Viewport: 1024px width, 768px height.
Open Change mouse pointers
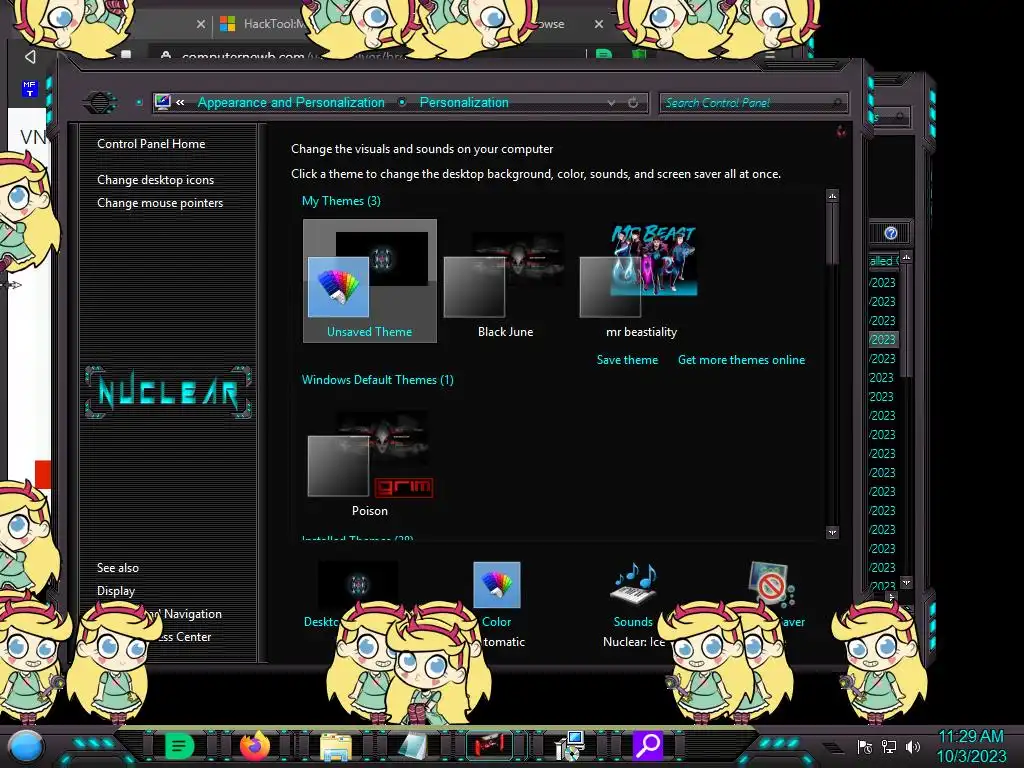pos(160,202)
